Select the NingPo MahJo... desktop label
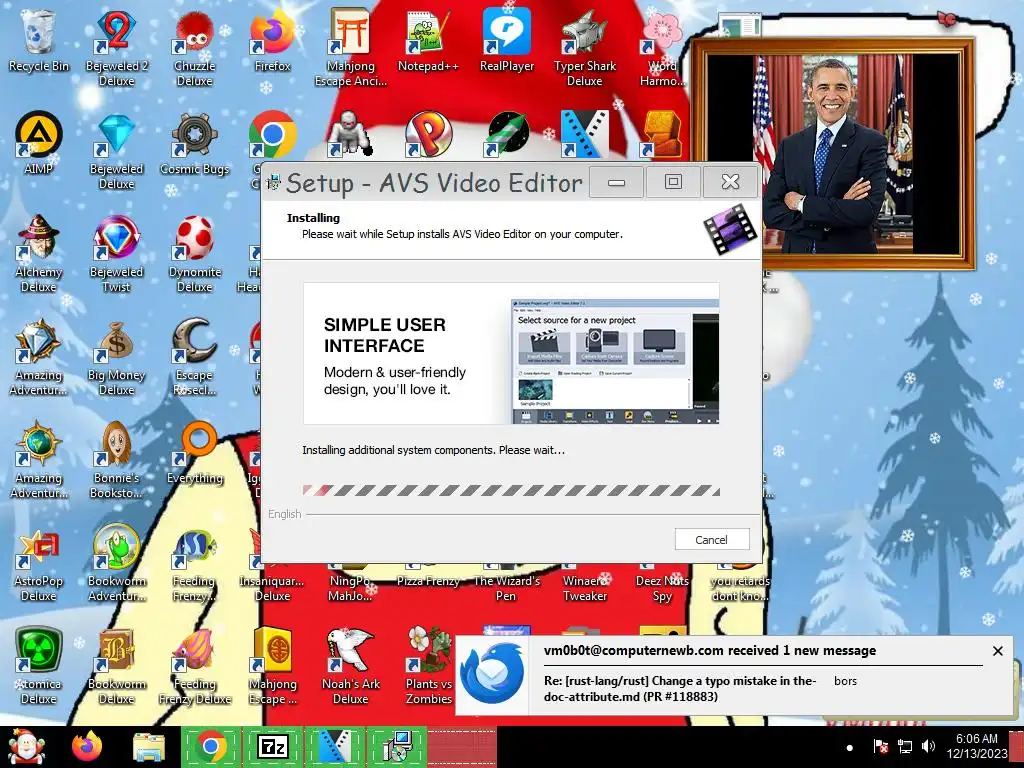This screenshot has height=768, width=1024. click(x=351, y=588)
